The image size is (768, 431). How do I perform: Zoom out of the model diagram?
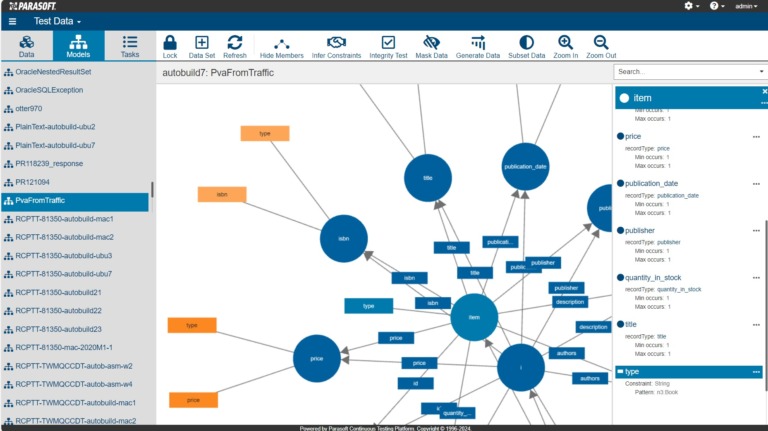click(x=600, y=43)
